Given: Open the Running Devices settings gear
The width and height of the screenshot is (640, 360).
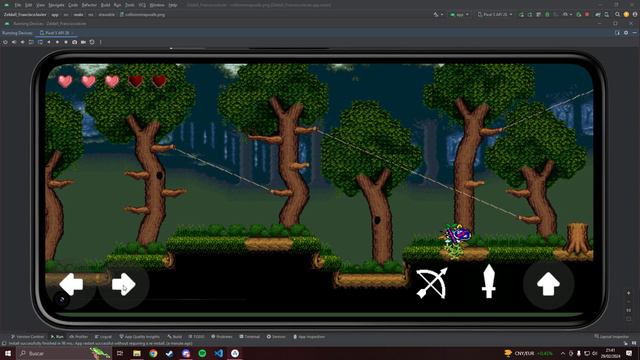Looking at the screenshot, I should click(626, 33).
